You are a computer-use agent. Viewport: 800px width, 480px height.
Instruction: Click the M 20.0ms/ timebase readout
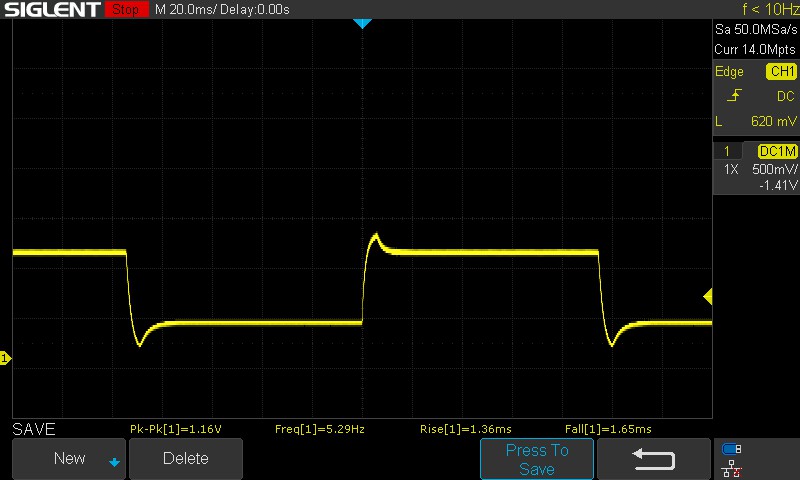(x=185, y=9)
